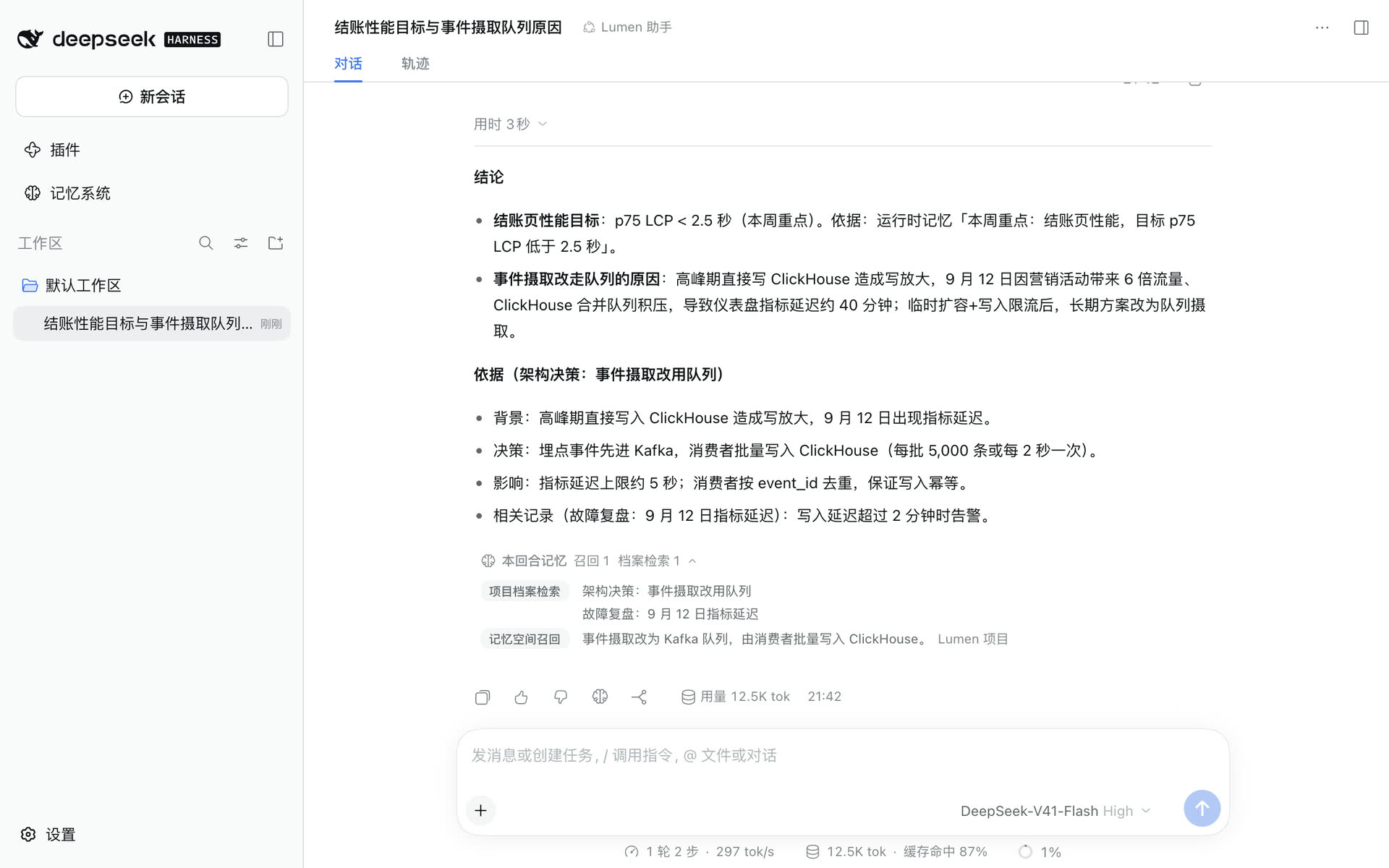Switch to the 轨迹 tab
The height and width of the screenshot is (868, 1389).
pos(415,64)
